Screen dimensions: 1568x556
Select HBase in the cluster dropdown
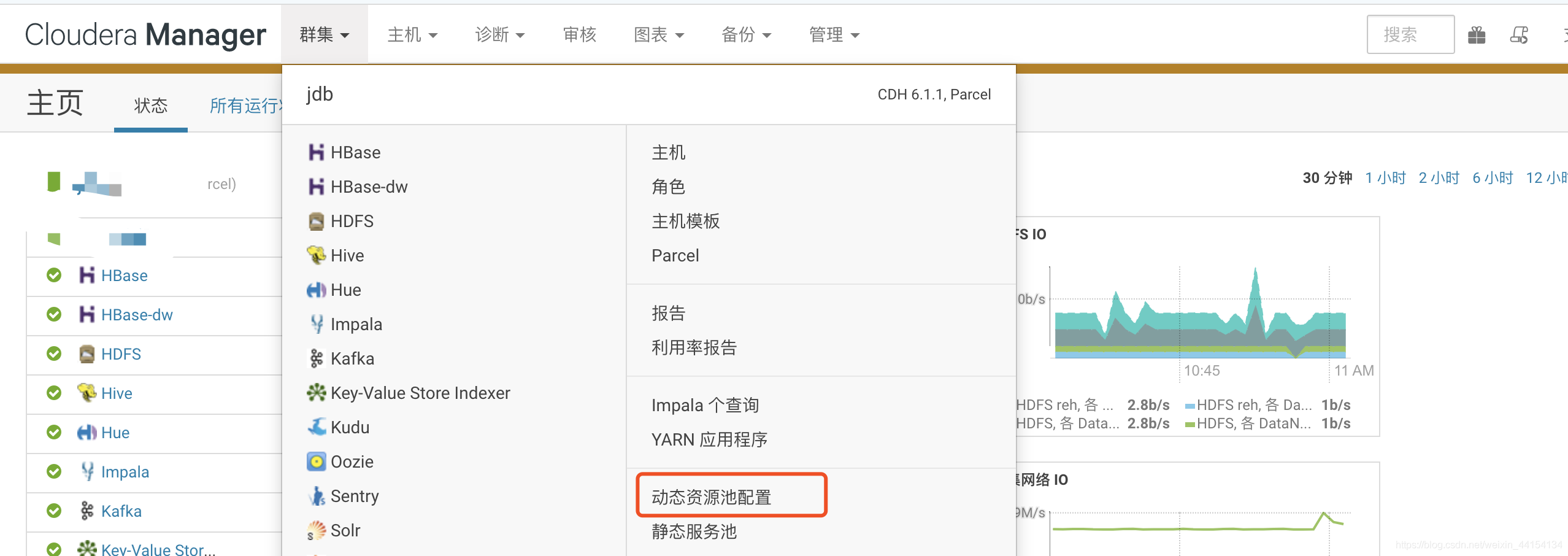point(355,152)
